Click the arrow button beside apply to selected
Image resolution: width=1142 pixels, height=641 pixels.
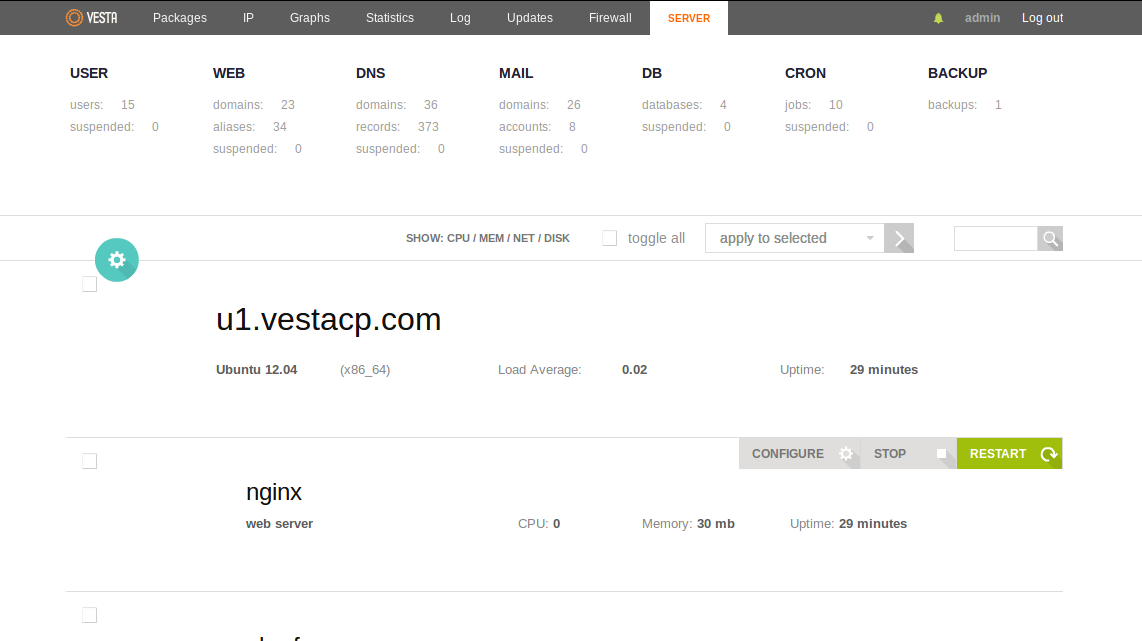[x=899, y=238]
